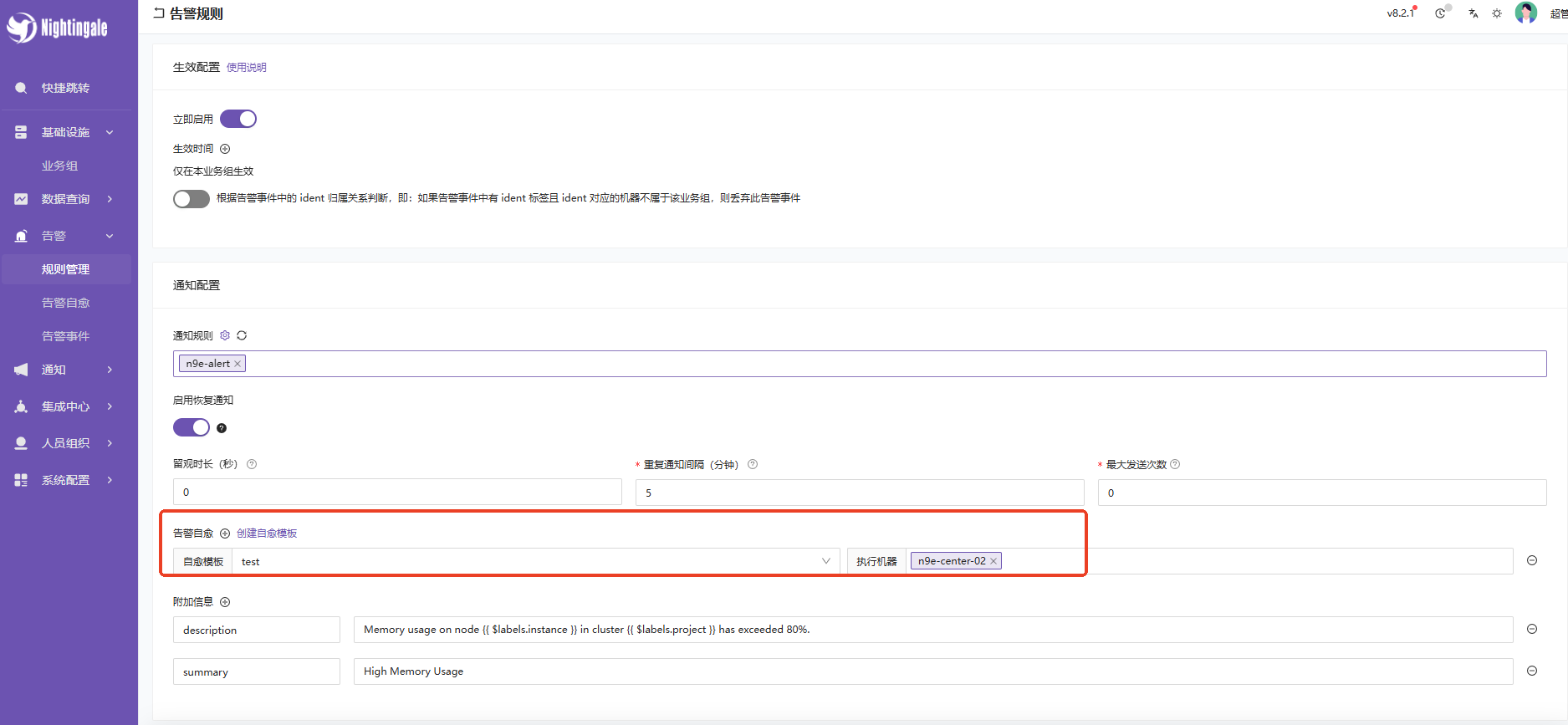Screen dimensions: 1568x725
Task: Collapse the 基础设施 sidebar section
Action: tap(65, 132)
